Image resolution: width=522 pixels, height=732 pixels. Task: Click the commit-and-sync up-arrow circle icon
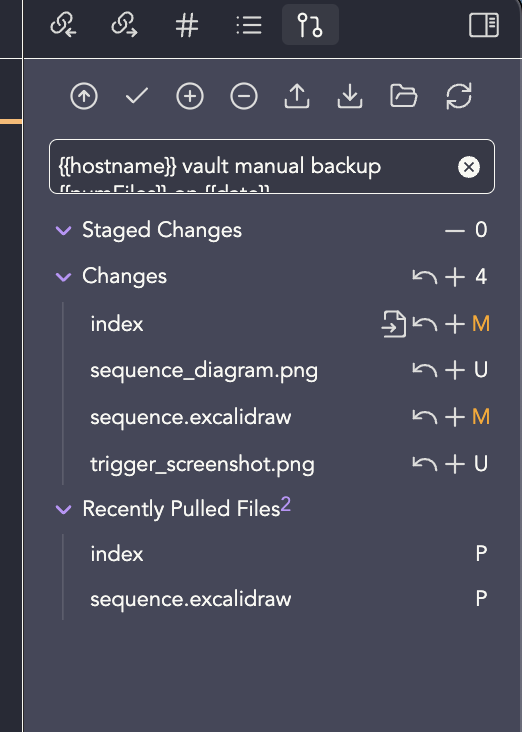84,97
